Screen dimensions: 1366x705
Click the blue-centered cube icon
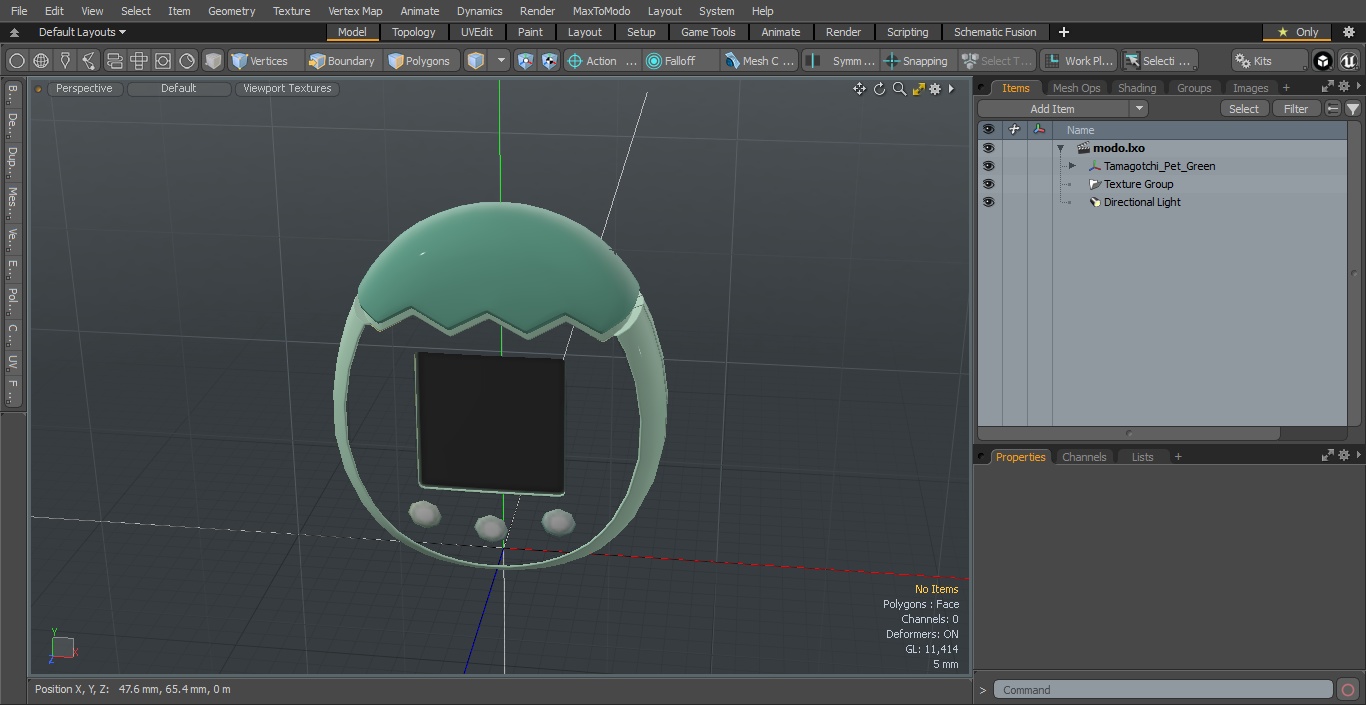[526, 61]
